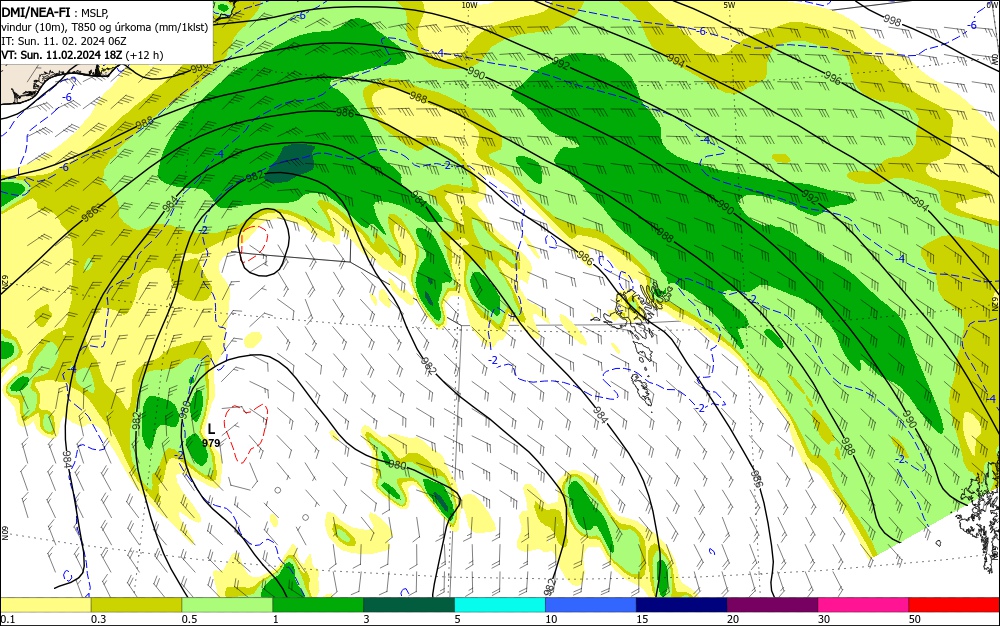The width and height of the screenshot is (1000, 626).
Task: Click the darkest green precipitation patch near 982
Action: click(x=290, y=163)
